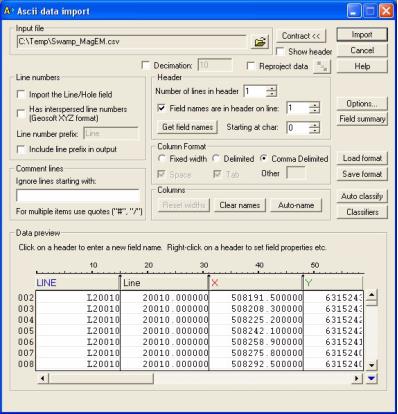The height and width of the screenshot is (414, 398).
Task: Click L20010 cell in row 008
Action: pyautogui.click(x=103, y=364)
